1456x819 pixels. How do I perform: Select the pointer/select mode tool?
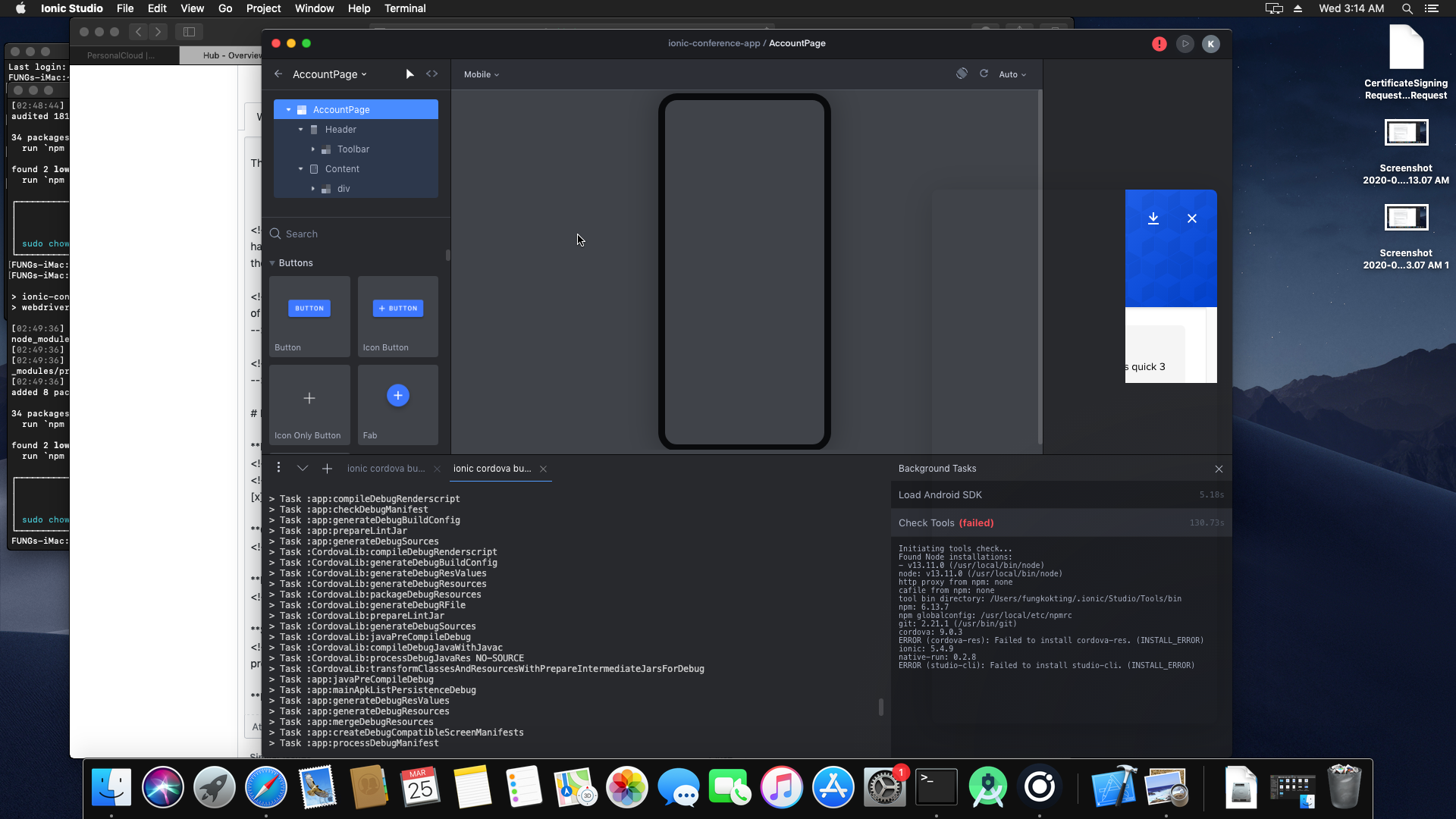tap(409, 74)
